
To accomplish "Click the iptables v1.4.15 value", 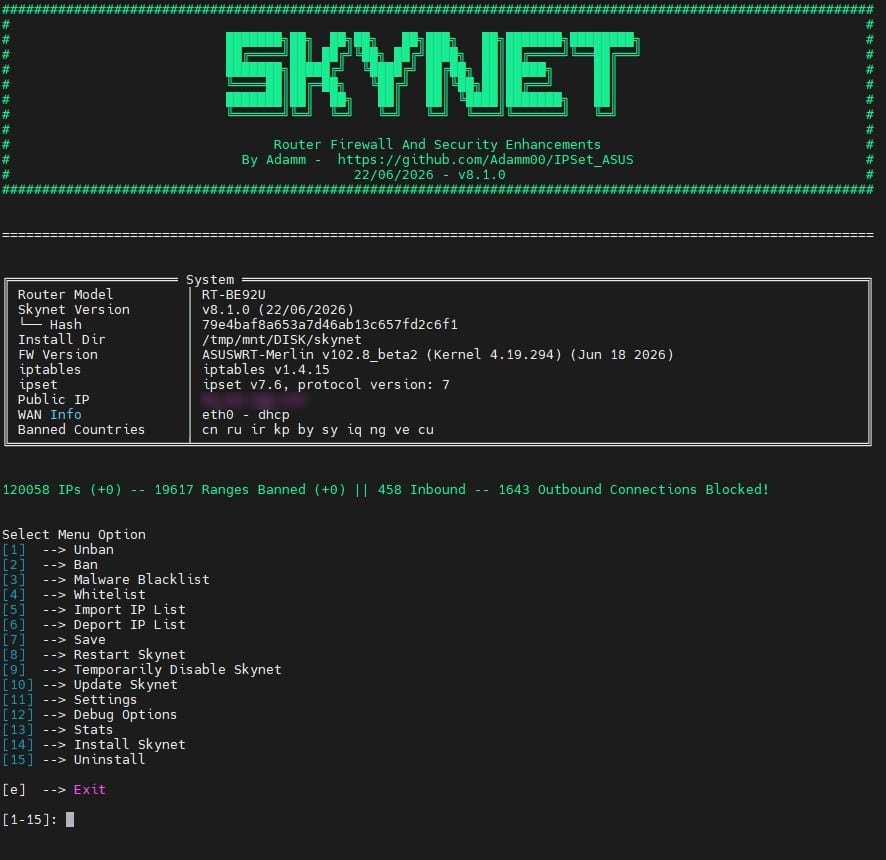I will click(266, 370).
